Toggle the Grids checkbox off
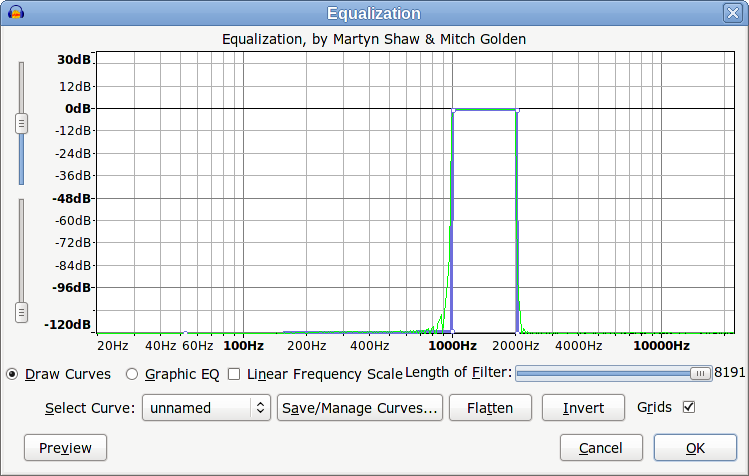The width and height of the screenshot is (749, 476). pyautogui.click(x=688, y=407)
